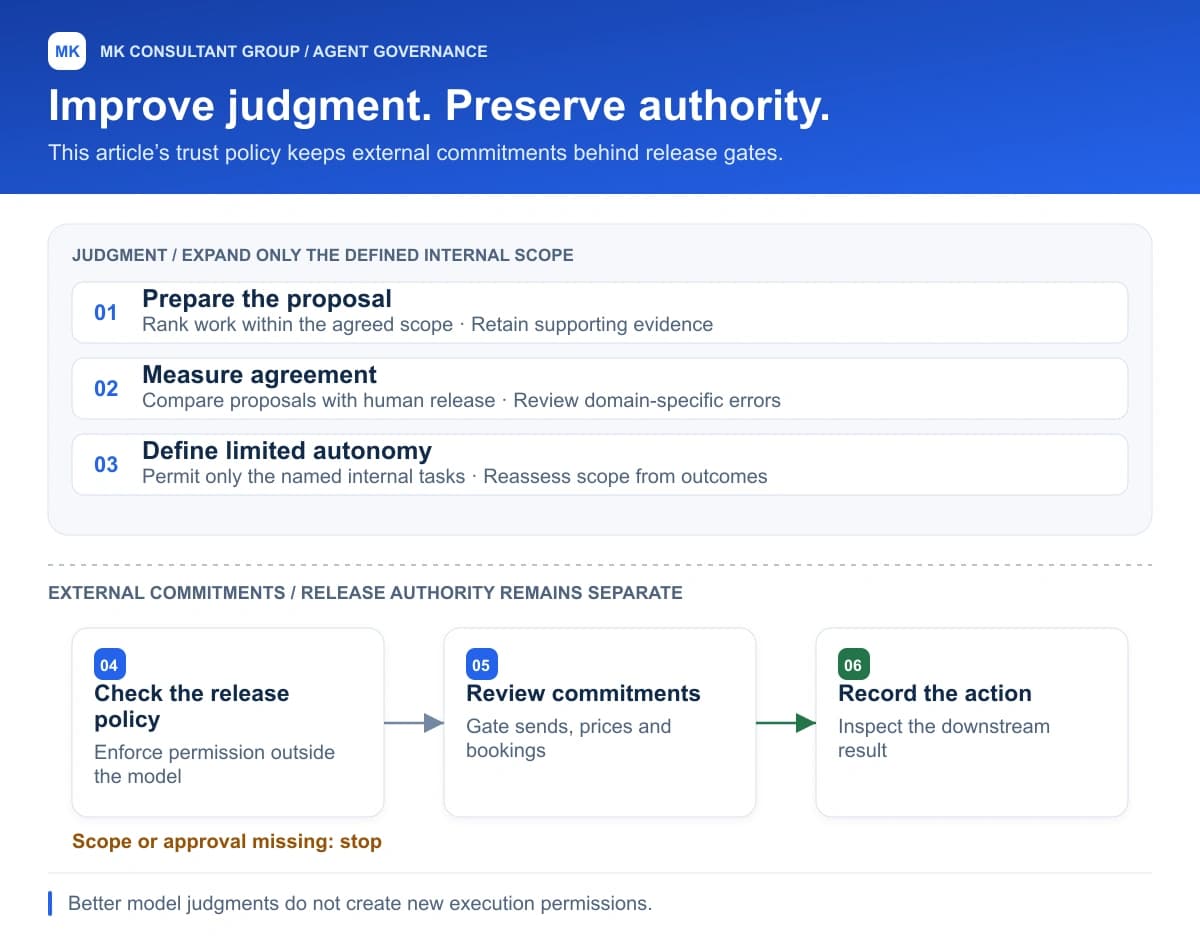This screenshot has height=940, width=1200.
Task: Click 'MK CONSULTANT GROUP / AGENT GOVERNANCE' header text
Action: (294, 51)
